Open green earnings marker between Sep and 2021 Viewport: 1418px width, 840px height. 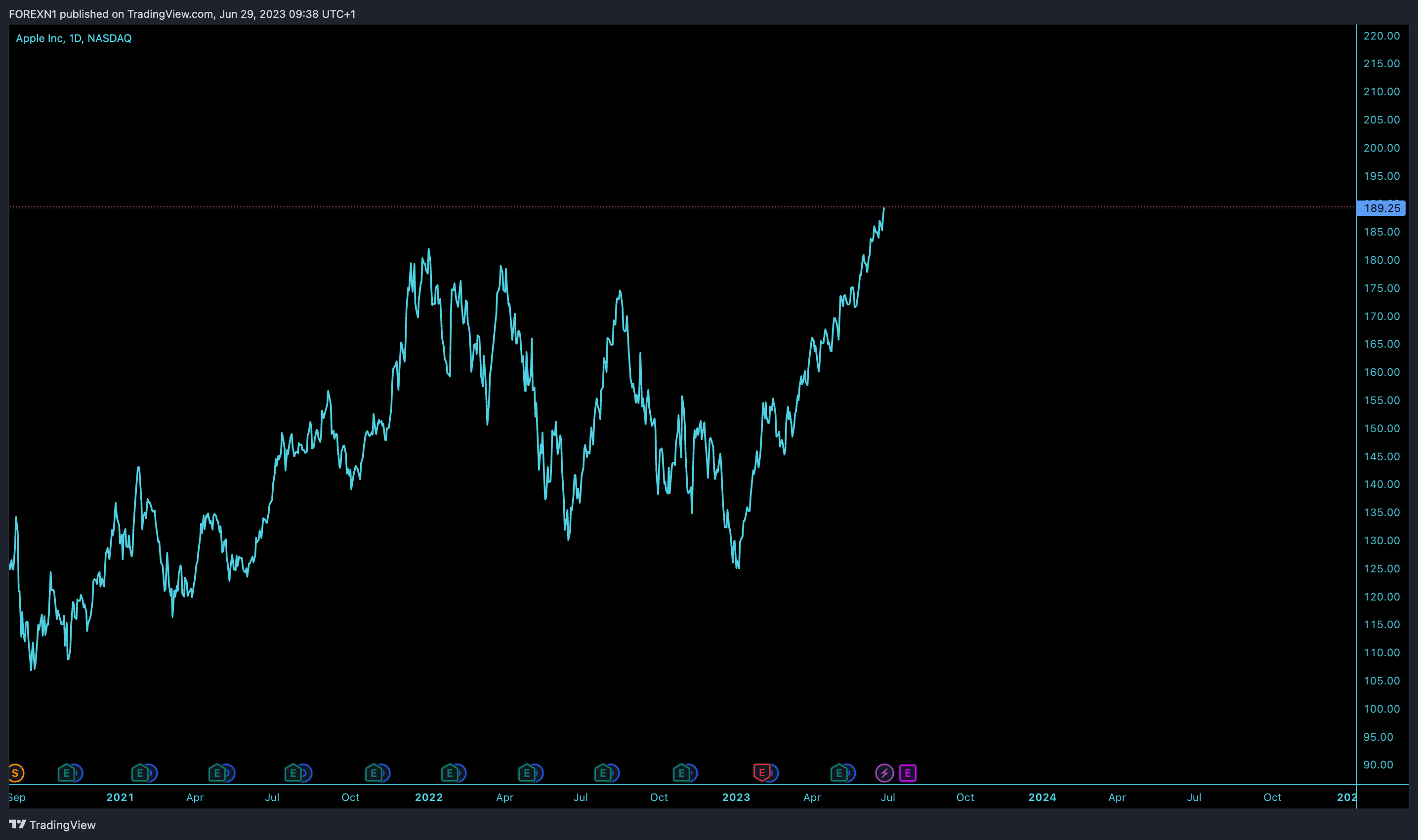[66, 773]
